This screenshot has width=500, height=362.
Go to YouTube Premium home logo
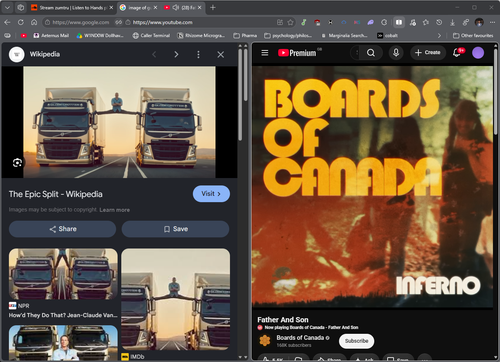point(297,53)
